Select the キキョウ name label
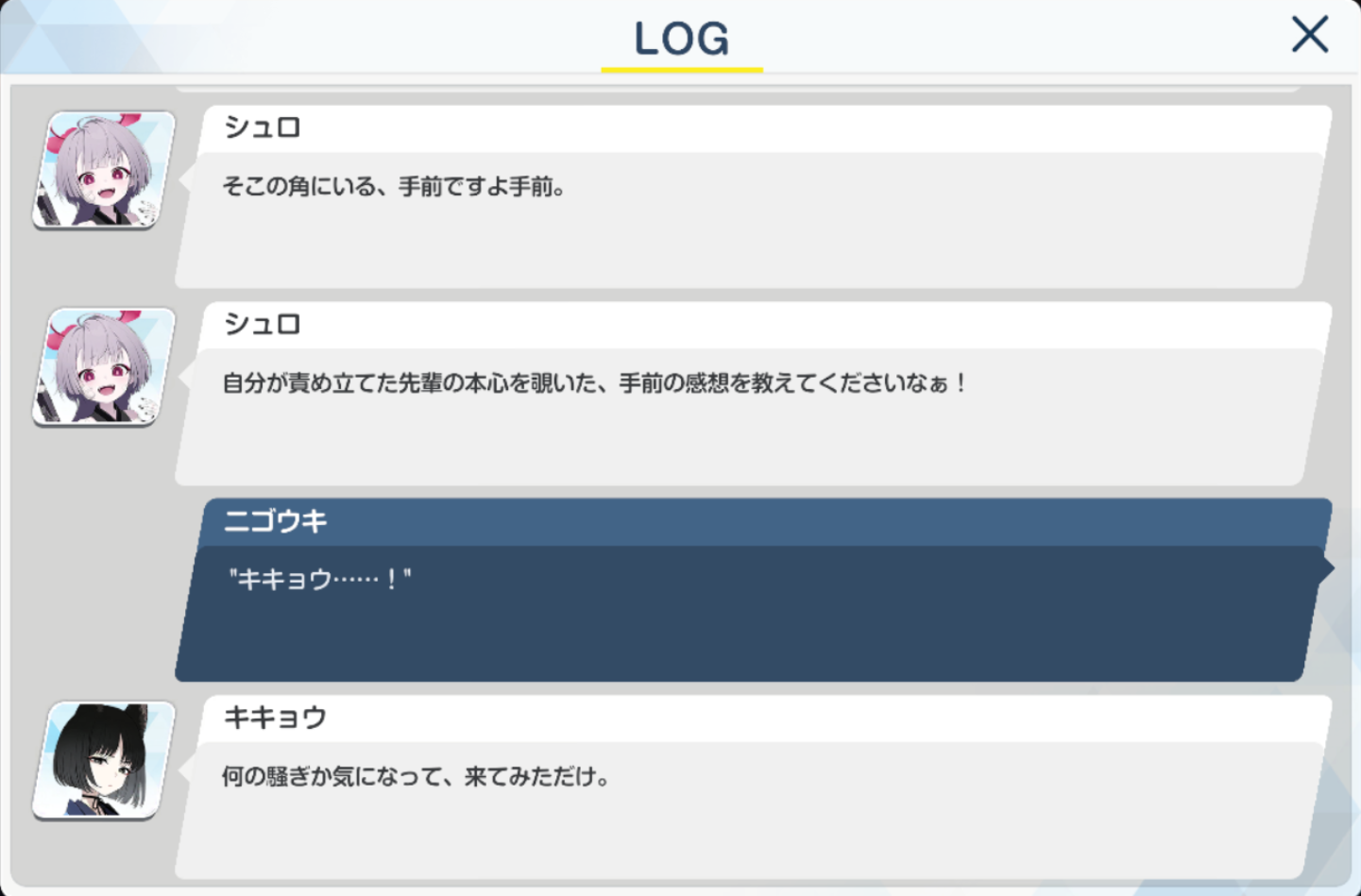This screenshot has width=1361, height=896. [275, 718]
